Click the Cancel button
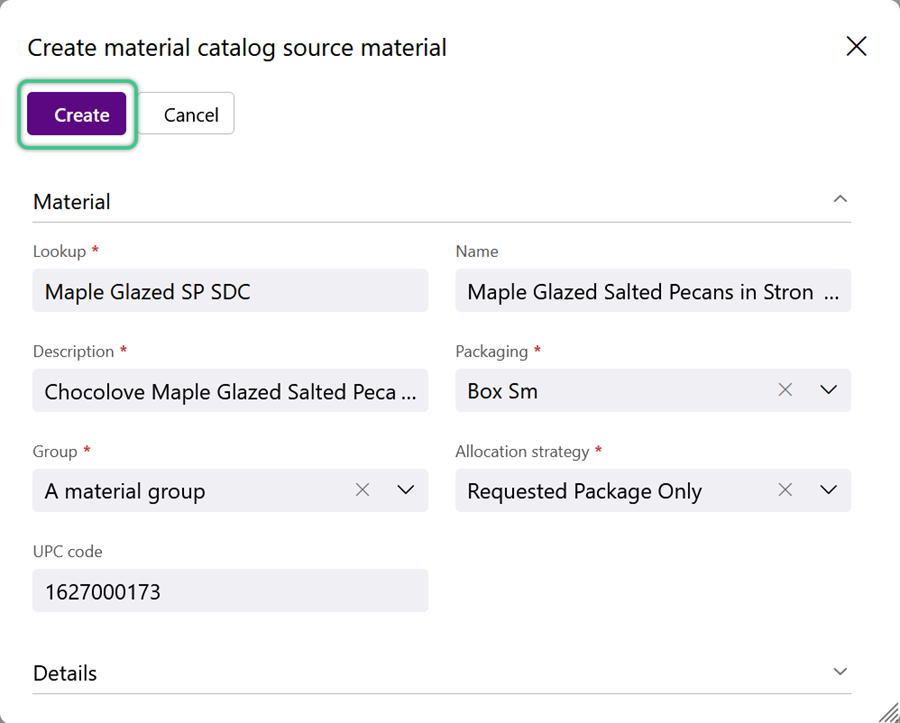 point(186,114)
